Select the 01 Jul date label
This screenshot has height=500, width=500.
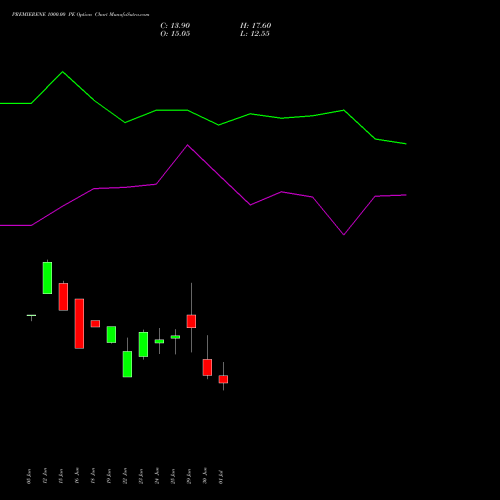(221, 477)
